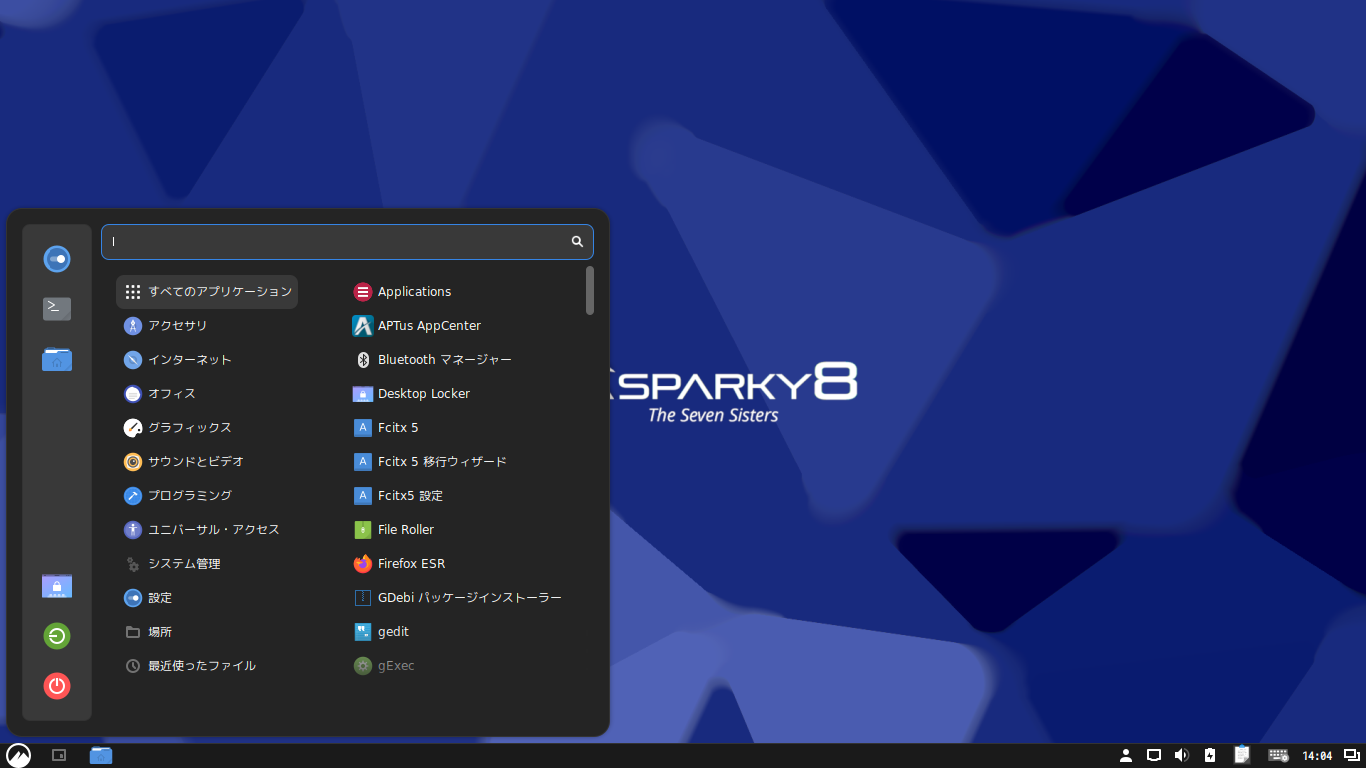Click the keyboard input method tray icon

(1278, 755)
